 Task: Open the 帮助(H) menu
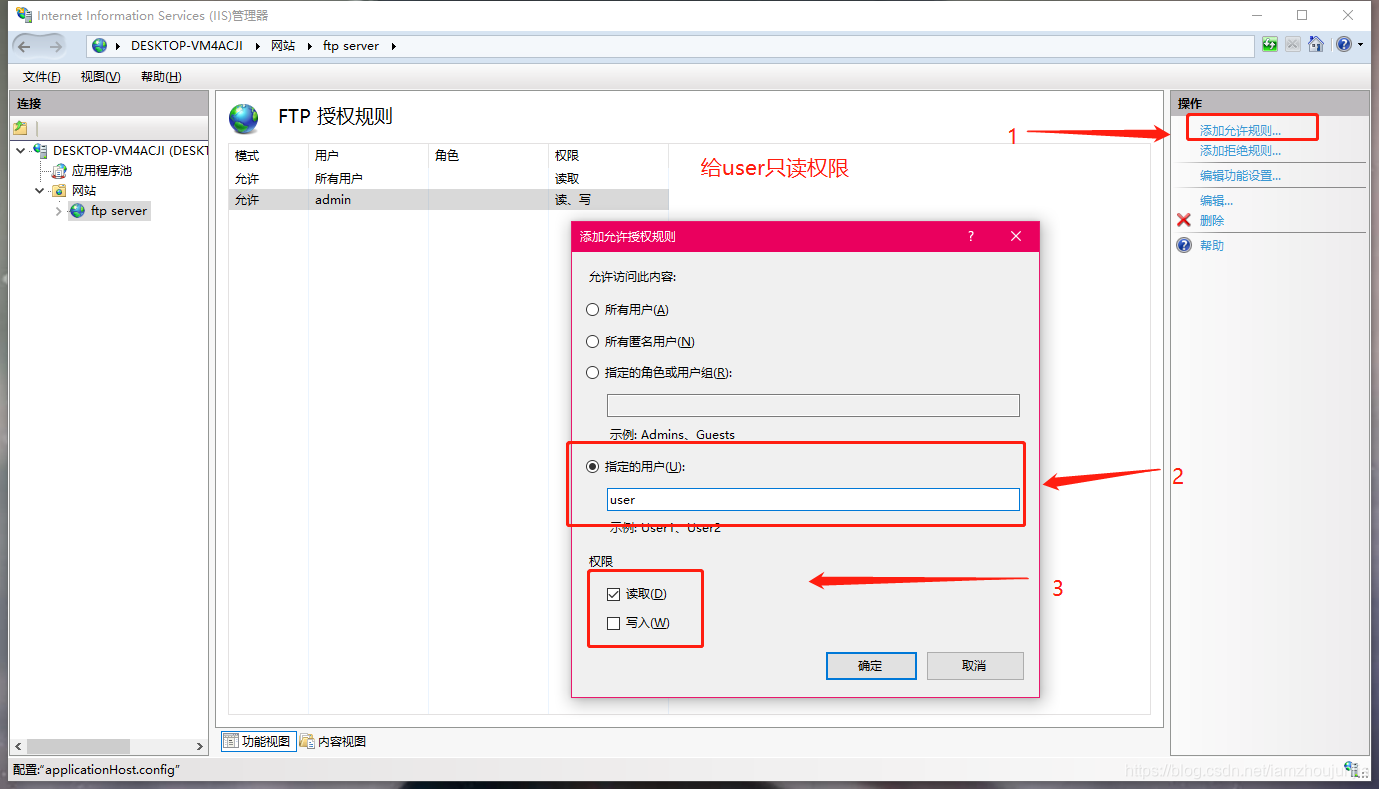coord(161,77)
